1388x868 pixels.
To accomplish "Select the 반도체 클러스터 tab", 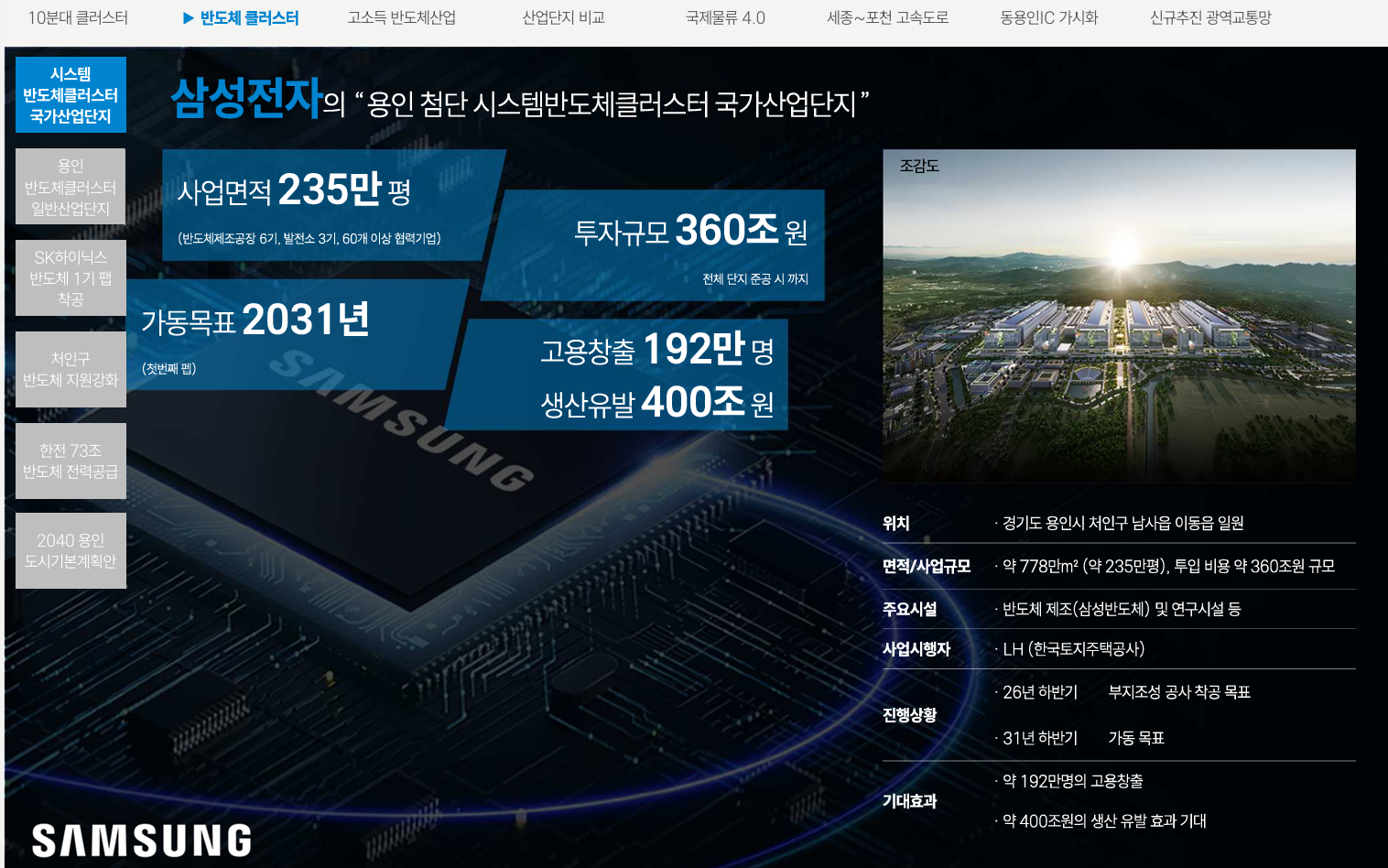I will pos(249,17).
